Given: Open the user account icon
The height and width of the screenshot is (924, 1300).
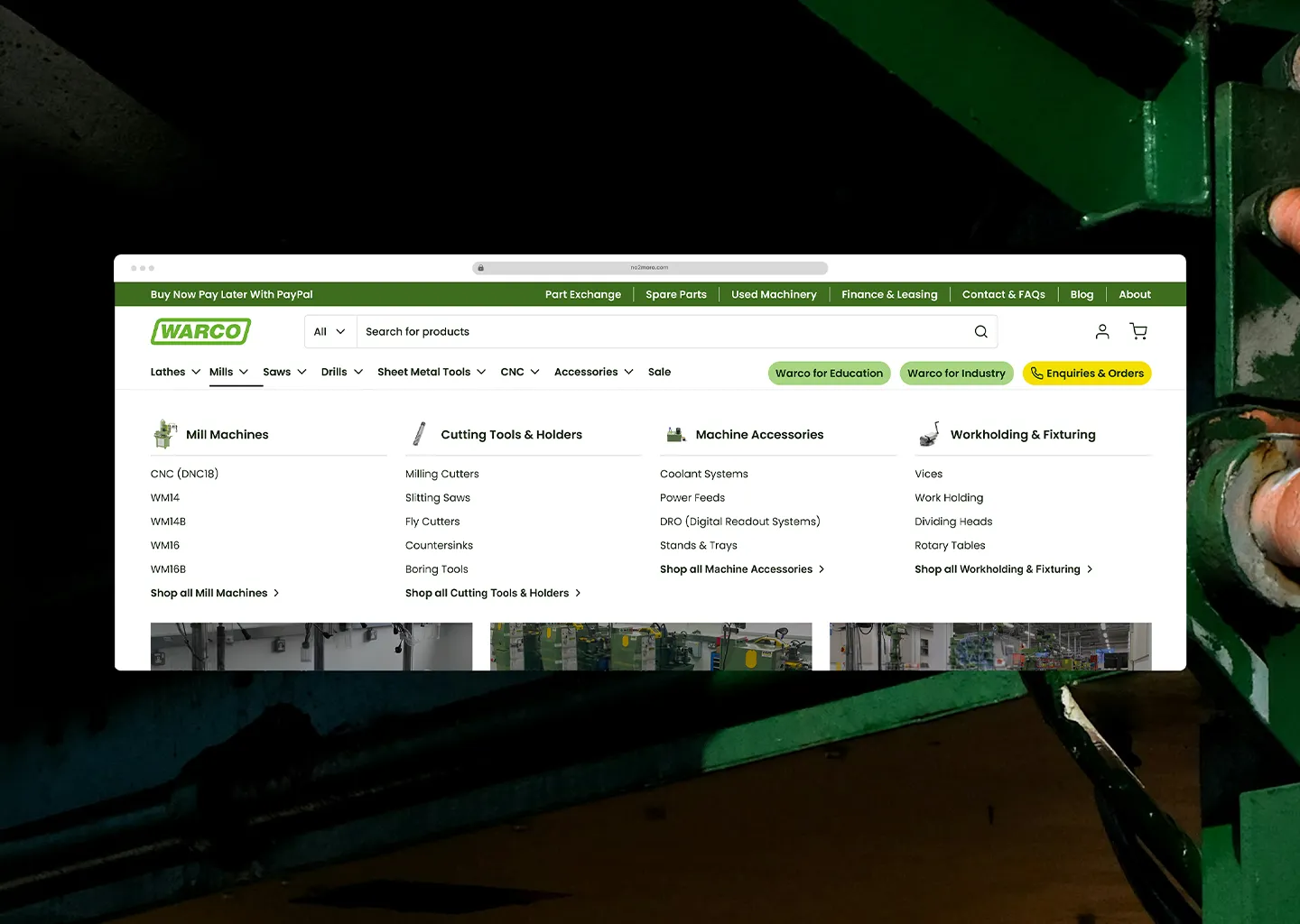Looking at the screenshot, I should (x=1102, y=332).
